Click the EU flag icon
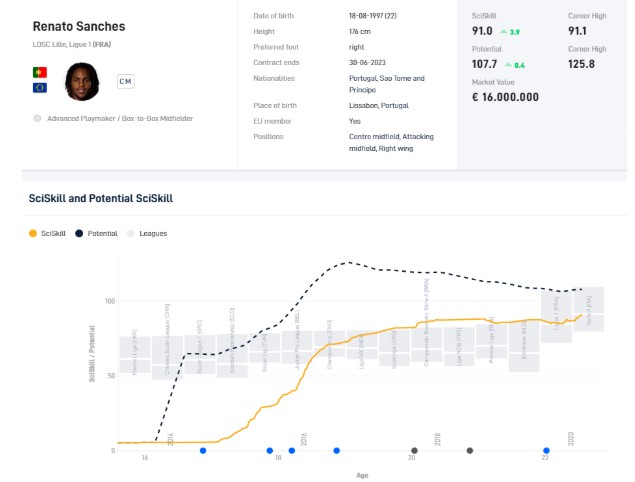The height and width of the screenshot is (482, 635). click(40, 87)
